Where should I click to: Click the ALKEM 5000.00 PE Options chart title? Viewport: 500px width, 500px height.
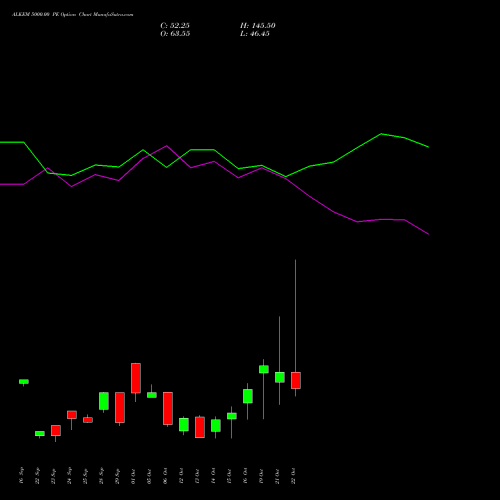(x=73, y=15)
